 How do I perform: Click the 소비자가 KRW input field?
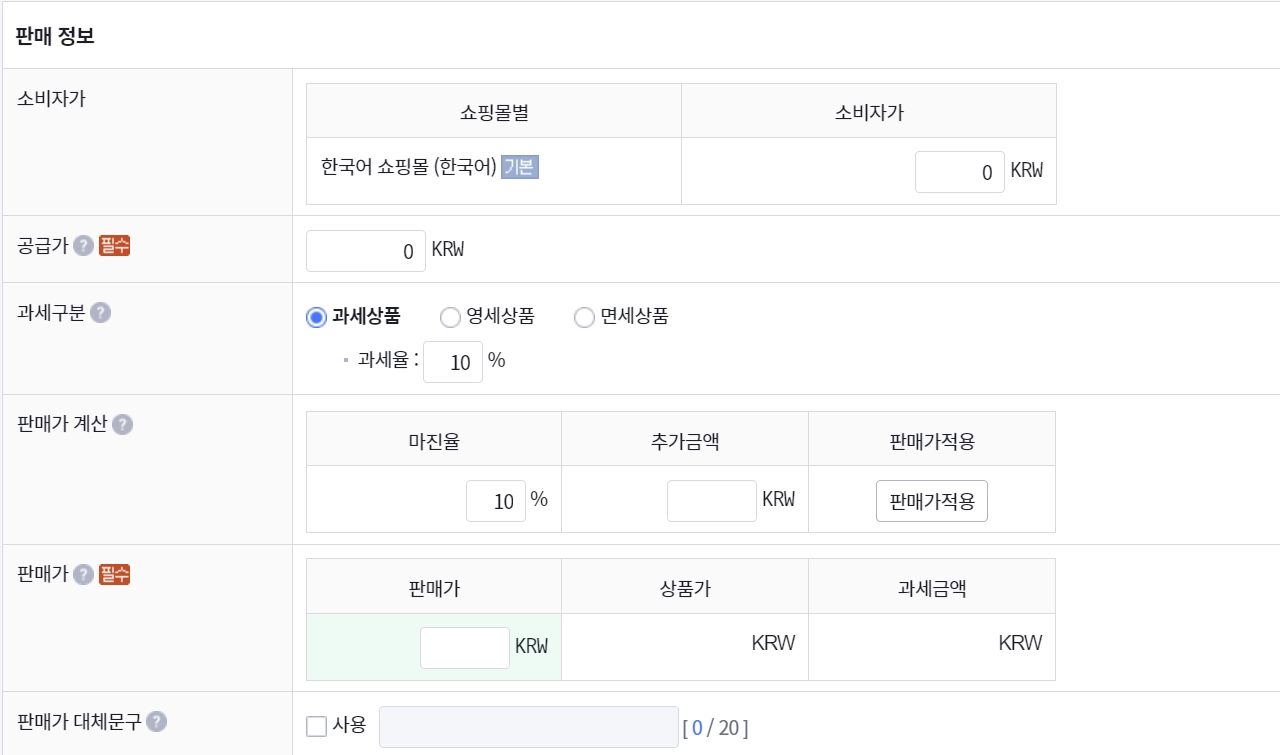pyautogui.click(x=959, y=172)
